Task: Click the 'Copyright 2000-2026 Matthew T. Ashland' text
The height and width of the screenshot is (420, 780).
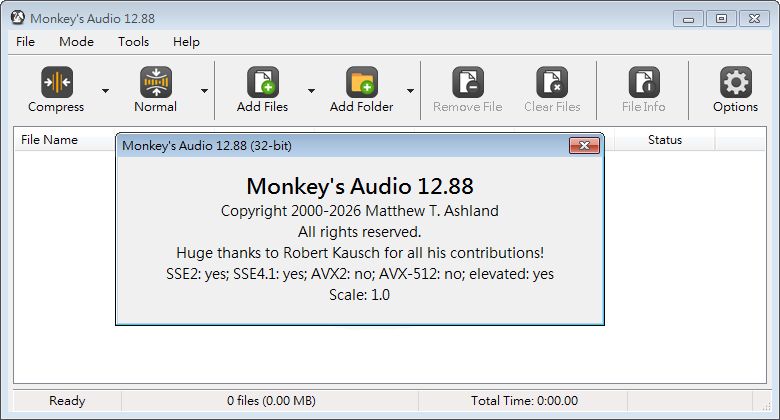Action: point(360,211)
